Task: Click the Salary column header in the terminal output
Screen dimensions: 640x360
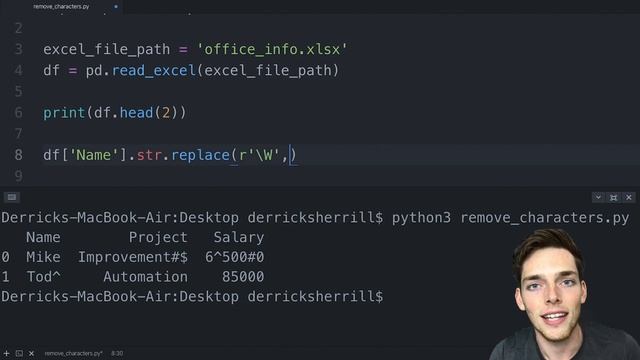Action: [239, 238]
